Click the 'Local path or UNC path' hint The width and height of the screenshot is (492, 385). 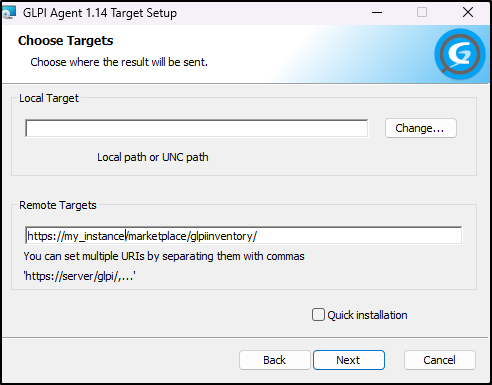[153, 157]
